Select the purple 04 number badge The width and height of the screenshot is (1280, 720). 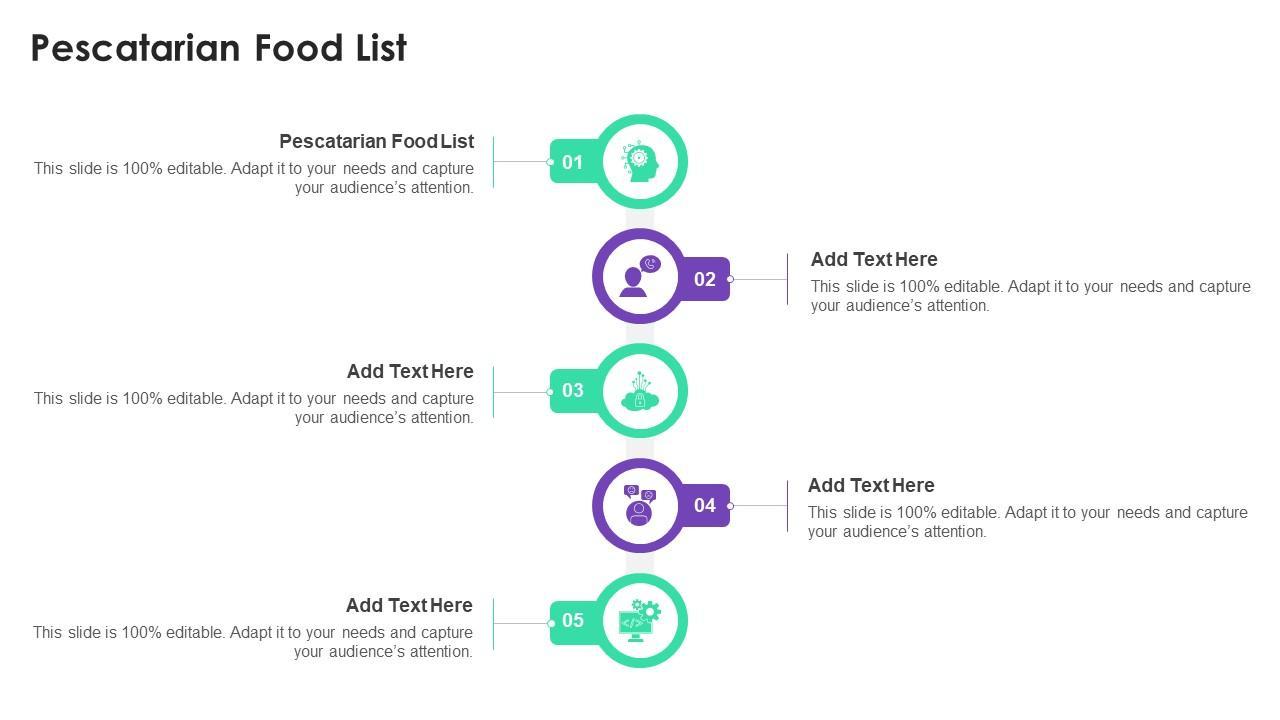tap(705, 505)
